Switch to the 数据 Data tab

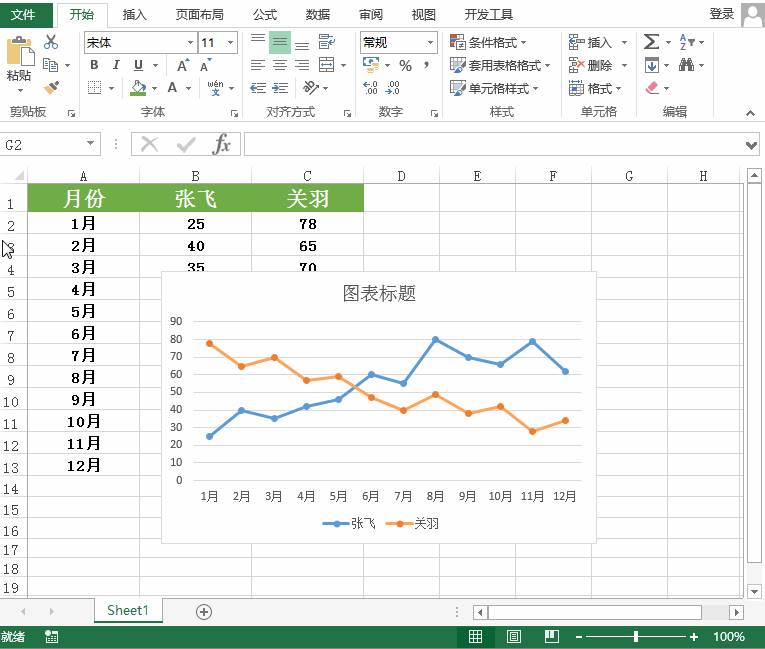(x=318, y=15)
